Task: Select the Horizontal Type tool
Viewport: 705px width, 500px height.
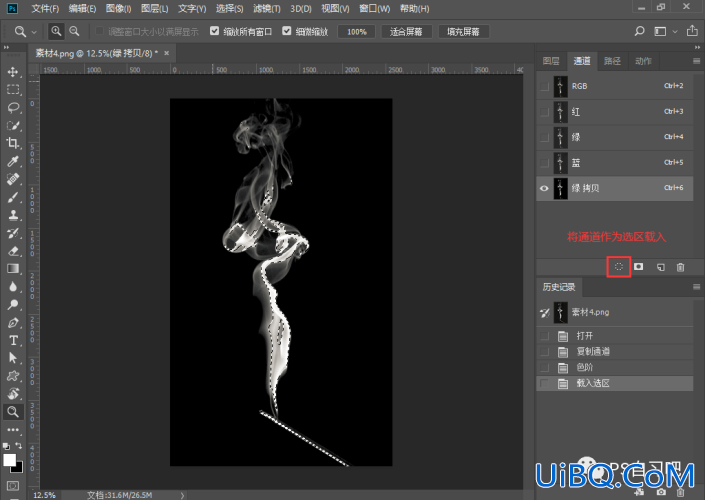Action: click(x=13, y=340)
